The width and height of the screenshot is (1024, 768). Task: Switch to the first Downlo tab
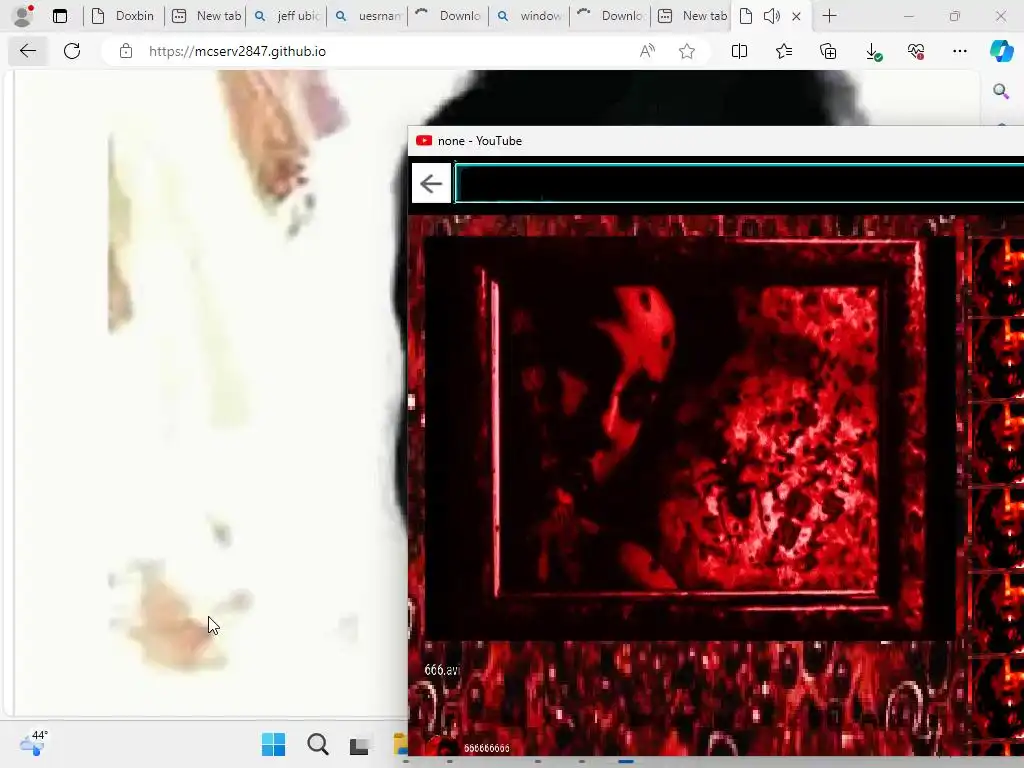coord(449,16)
